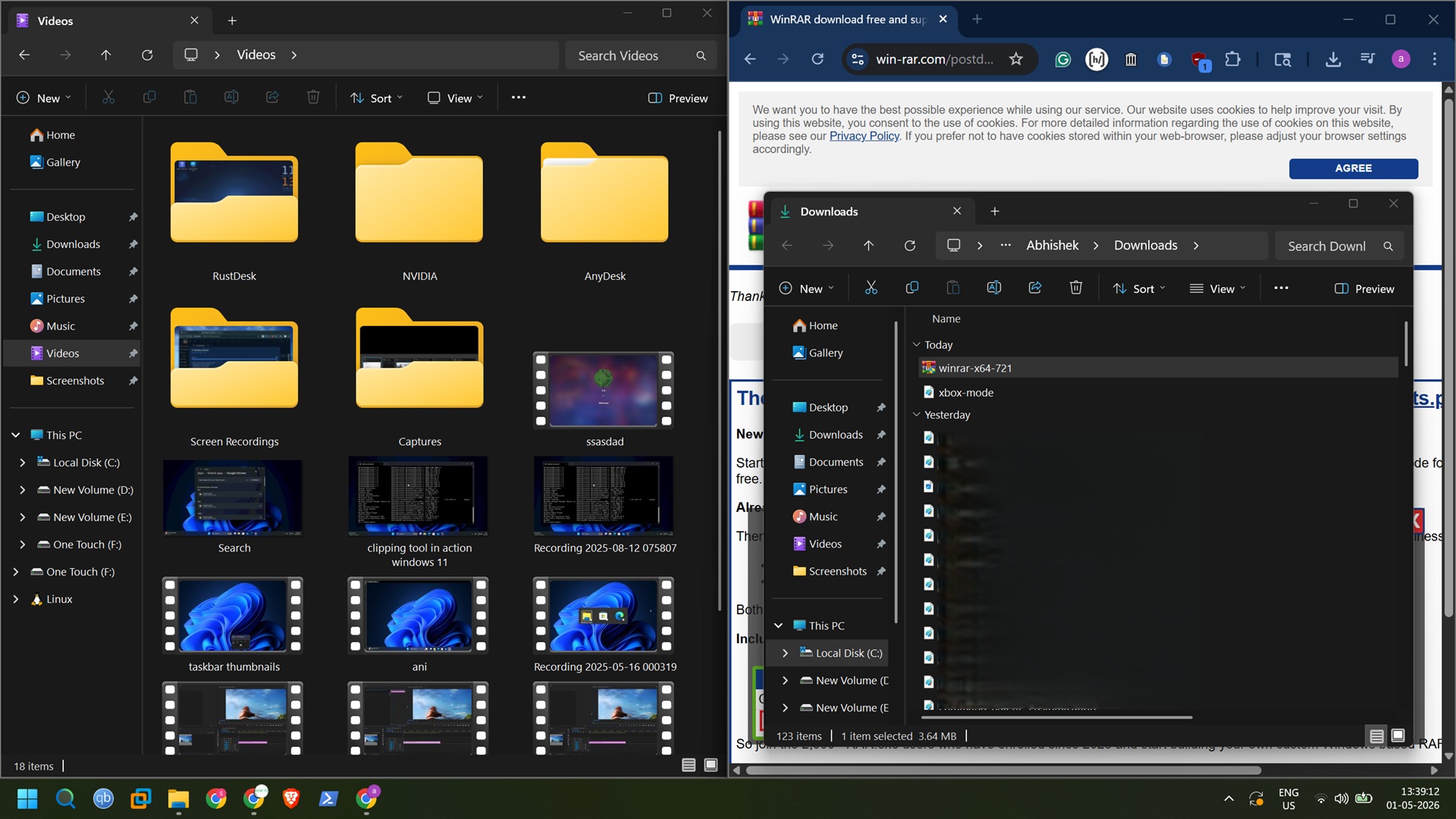This screenshot has height=819, width=1456.
Task: Open View dropdown in Downloads window
Action: pyautogui.click(x=1218, y=289)
